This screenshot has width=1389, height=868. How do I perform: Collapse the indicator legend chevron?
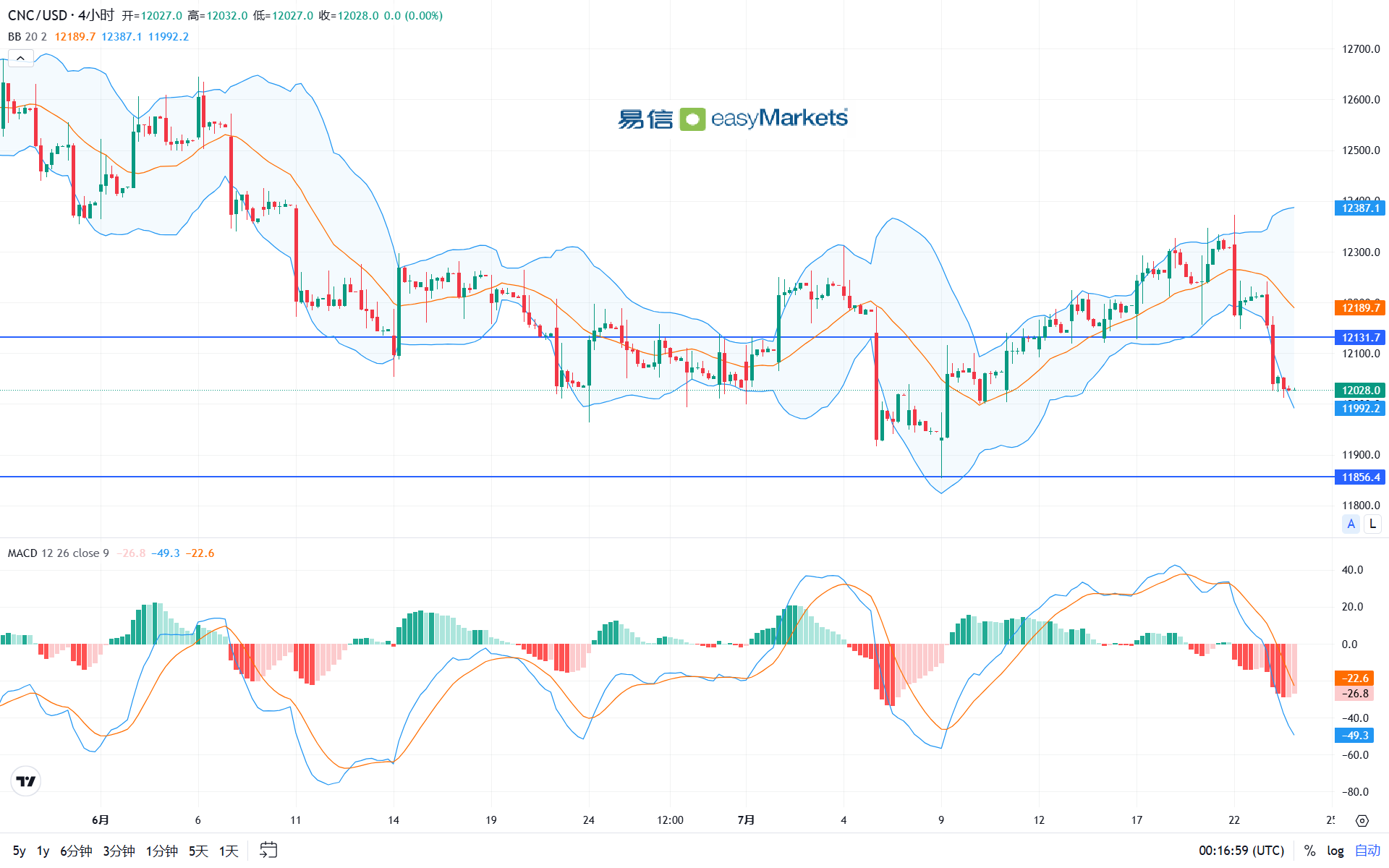pos(20,58)
